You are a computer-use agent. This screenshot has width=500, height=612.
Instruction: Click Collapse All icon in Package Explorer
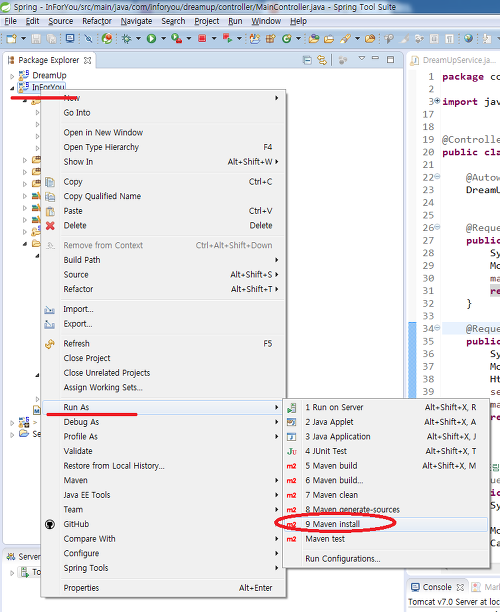307,60
